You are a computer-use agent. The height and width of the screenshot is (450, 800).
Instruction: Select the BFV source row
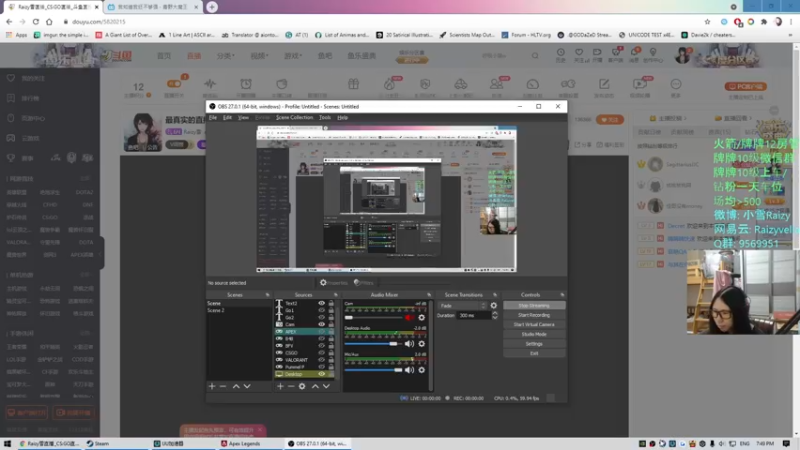point(305,345)
